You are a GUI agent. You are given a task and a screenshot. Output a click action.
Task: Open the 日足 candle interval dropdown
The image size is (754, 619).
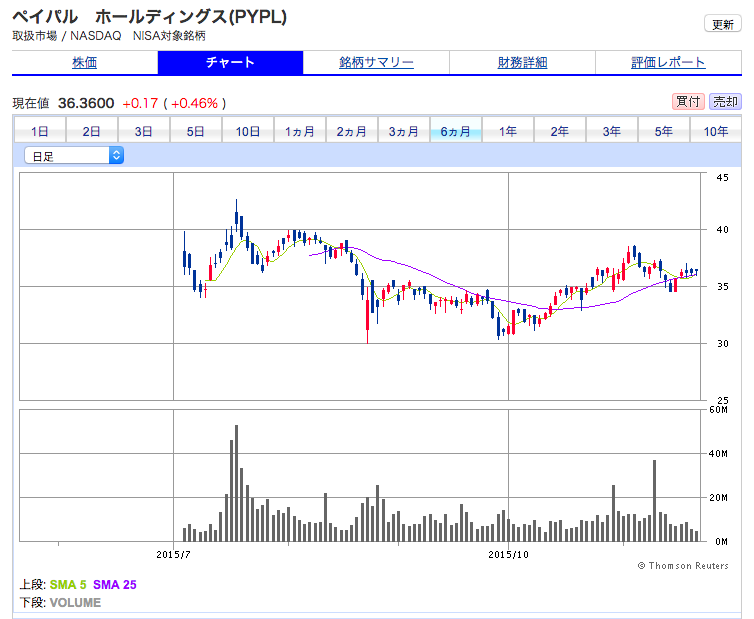74,155
